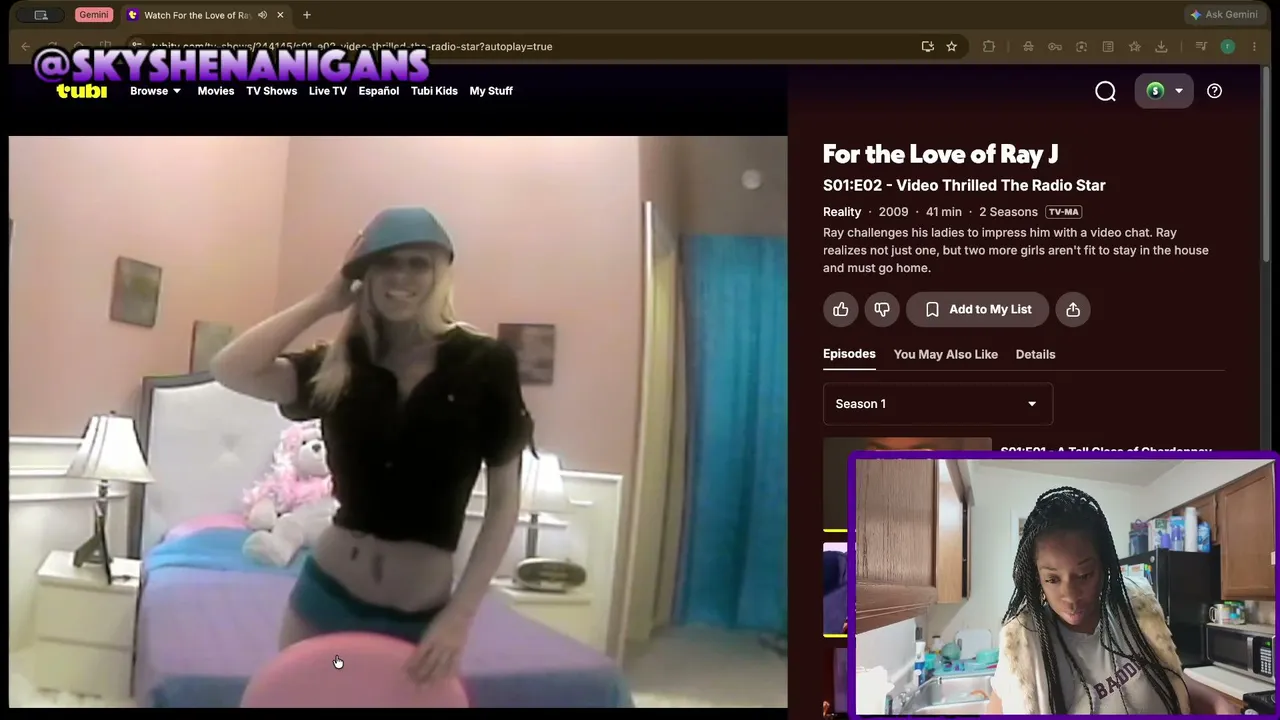Click the "41 min" duration text

pyautogui.click(x=944, y=212)
